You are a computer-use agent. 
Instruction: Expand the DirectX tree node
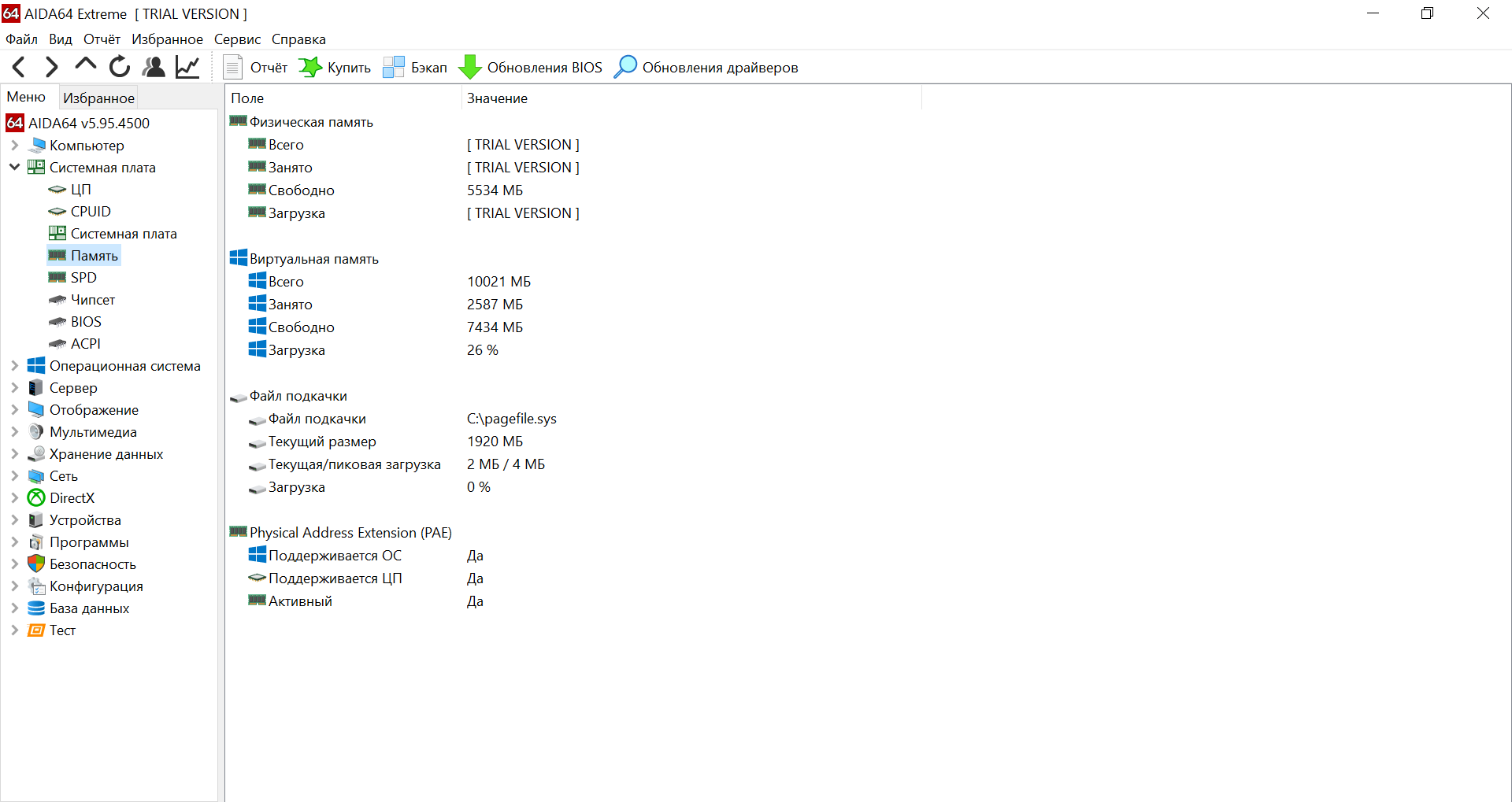[14, 497]
